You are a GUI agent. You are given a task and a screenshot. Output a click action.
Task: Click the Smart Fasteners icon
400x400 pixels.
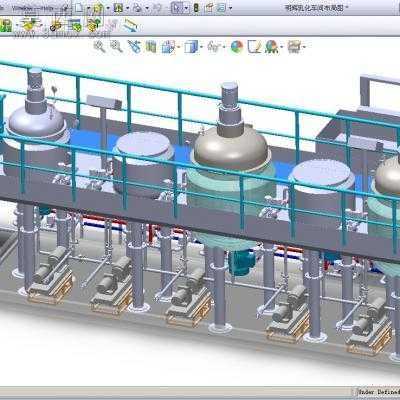tap(94, 25)
